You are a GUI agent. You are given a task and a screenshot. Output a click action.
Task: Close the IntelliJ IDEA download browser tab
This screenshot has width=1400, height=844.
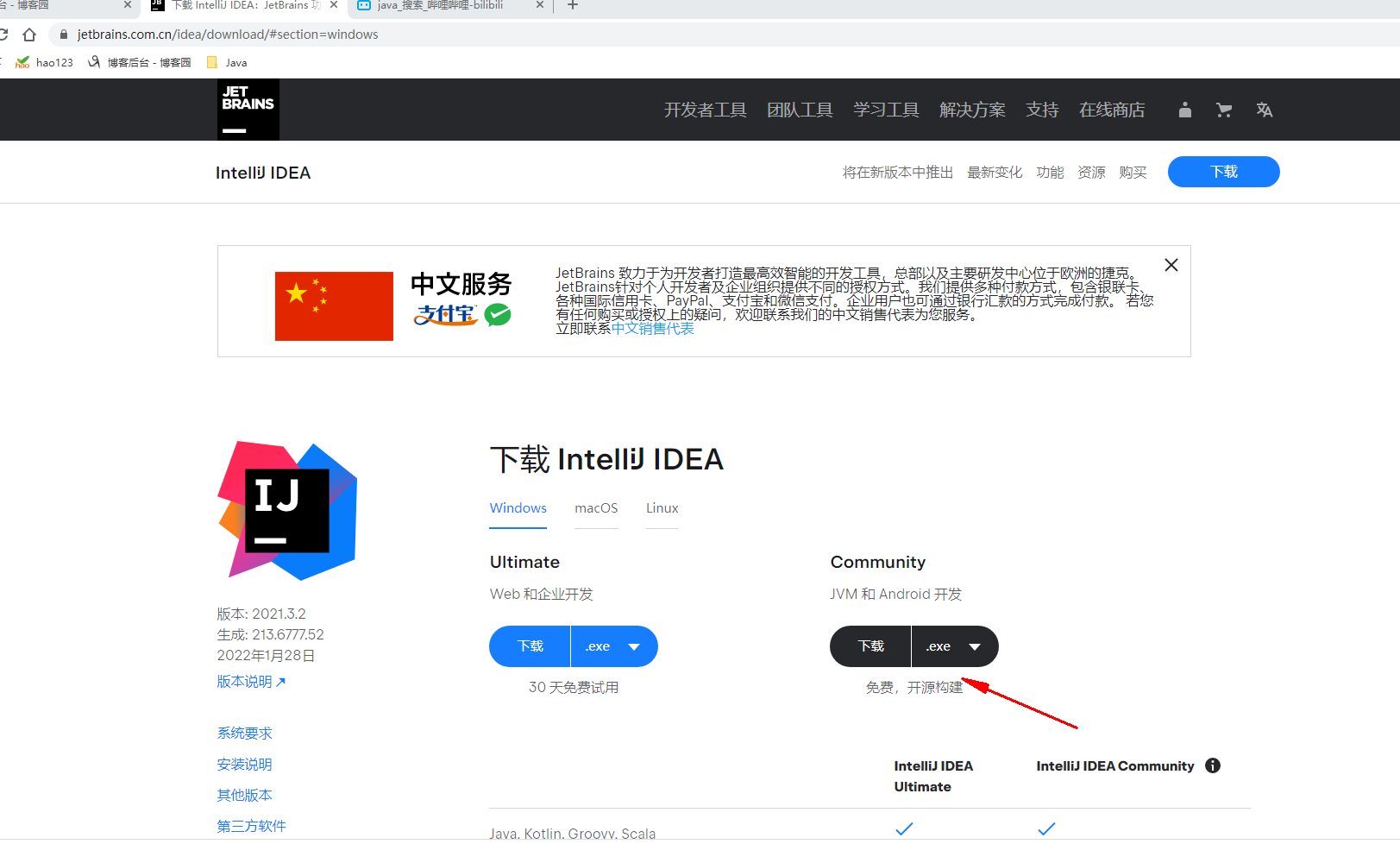tap(334, 5)
